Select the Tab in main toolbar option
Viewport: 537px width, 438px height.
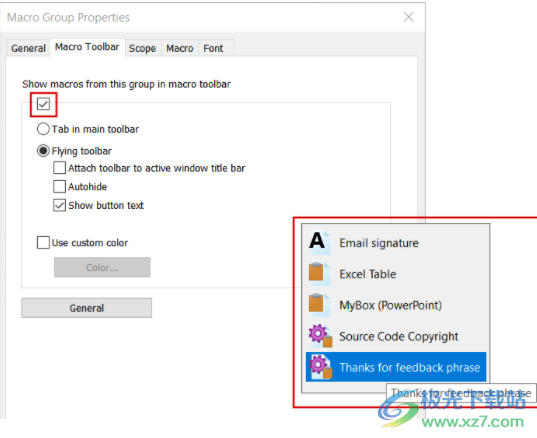(43, 129)
